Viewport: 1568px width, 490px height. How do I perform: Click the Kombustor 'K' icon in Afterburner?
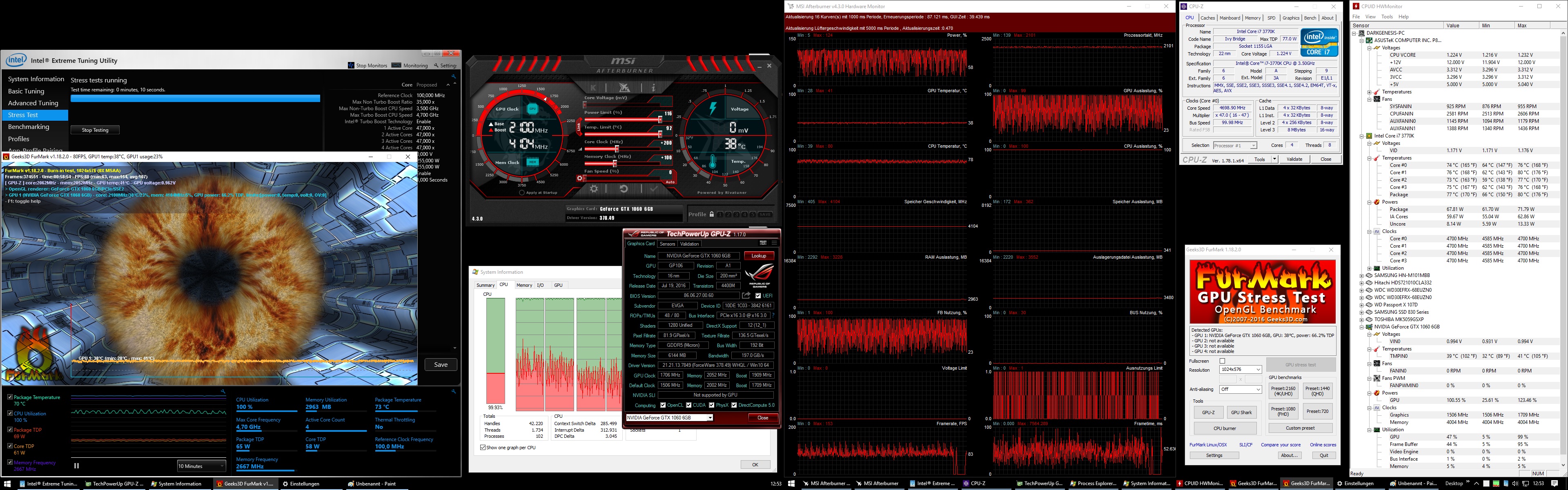tap(593, 88)
